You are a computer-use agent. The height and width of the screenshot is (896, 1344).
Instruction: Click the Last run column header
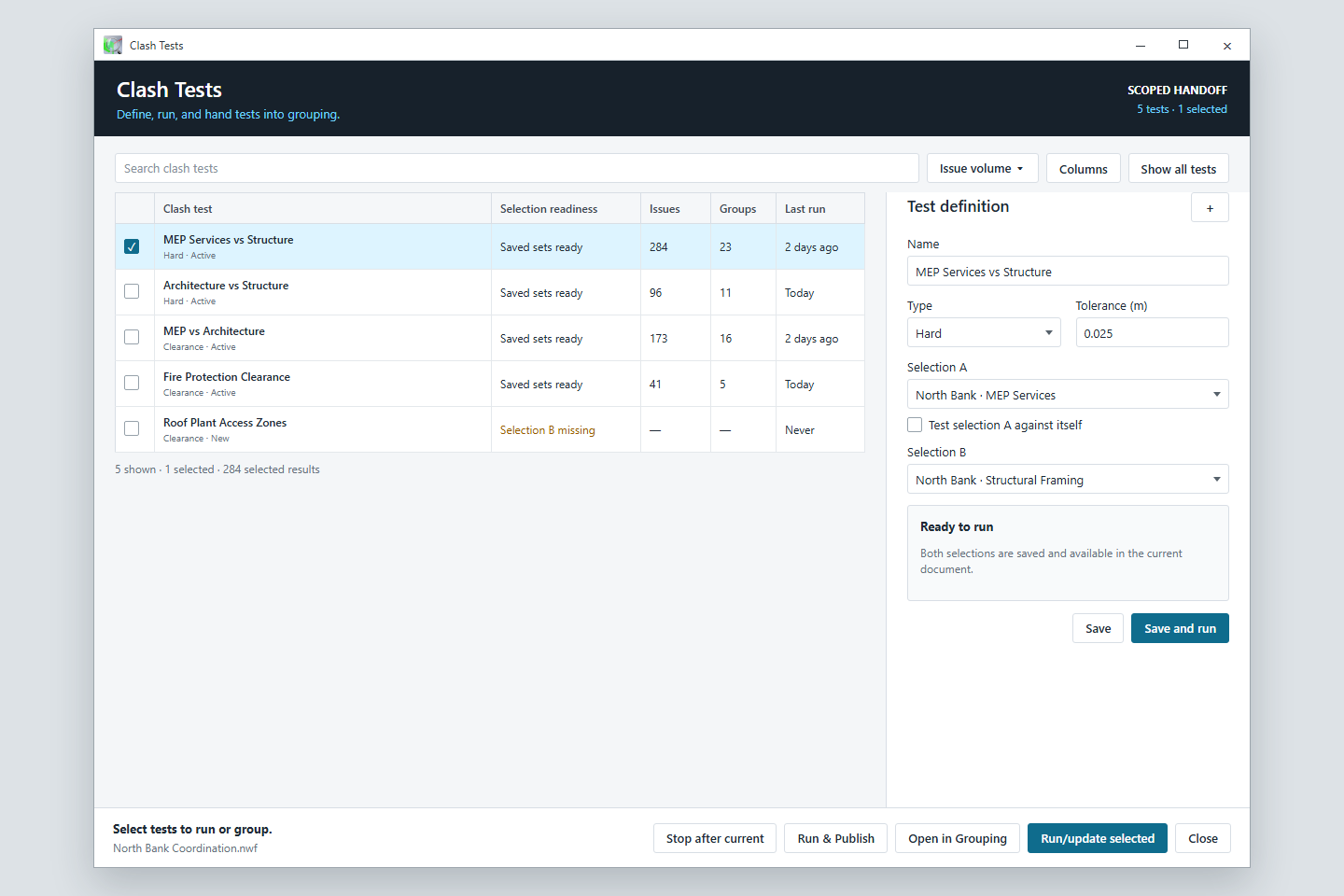[x=805, y=209]
